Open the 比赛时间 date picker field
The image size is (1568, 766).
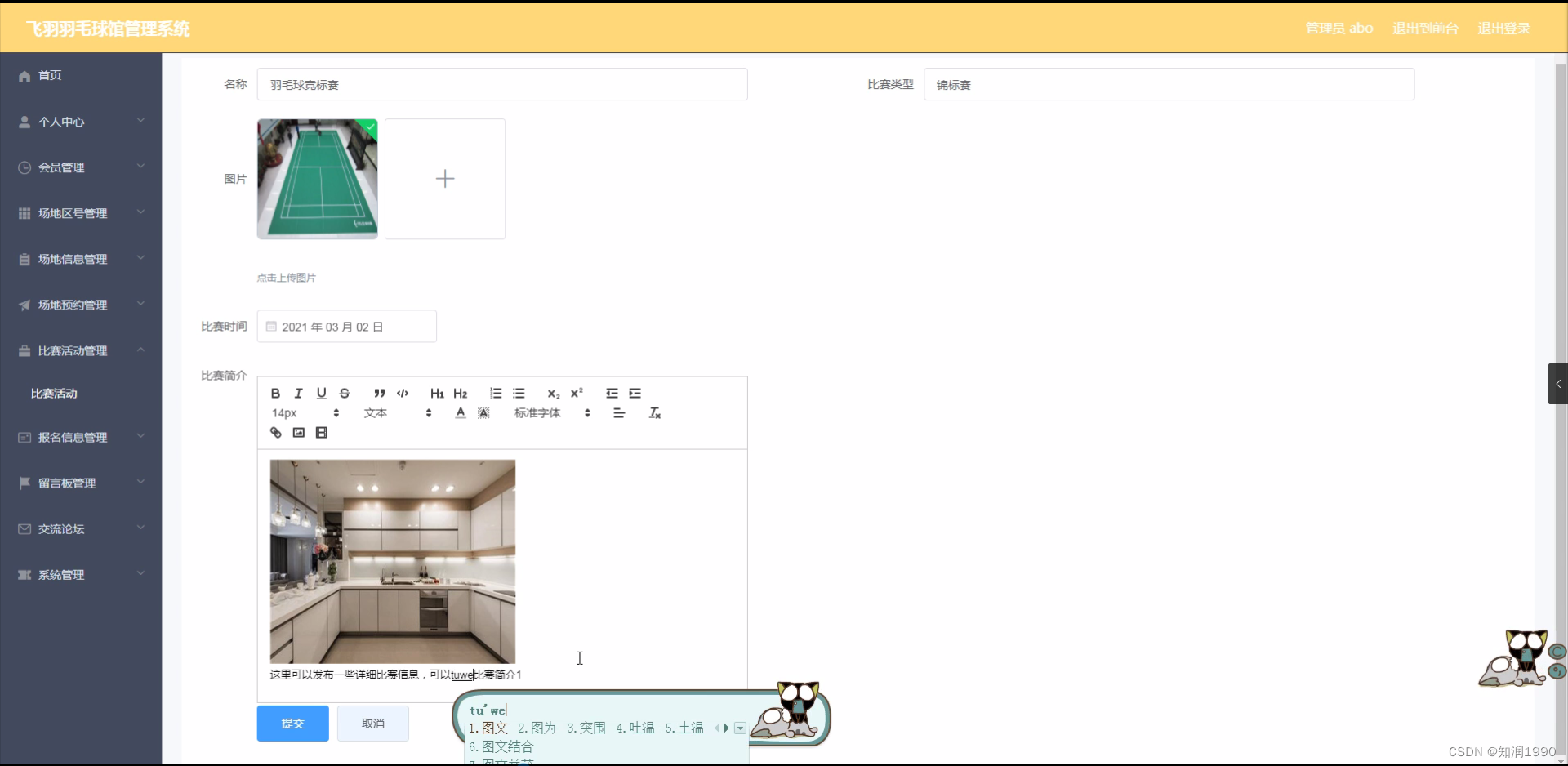(346, 327)
